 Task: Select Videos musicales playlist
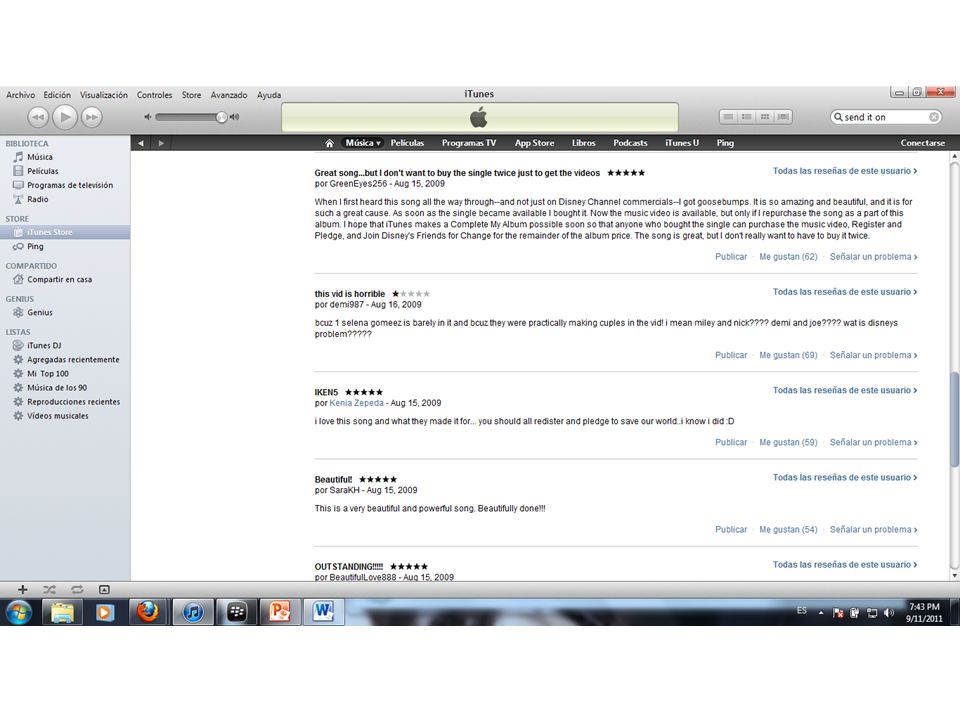pyautogui.click(x=65, y=416)
